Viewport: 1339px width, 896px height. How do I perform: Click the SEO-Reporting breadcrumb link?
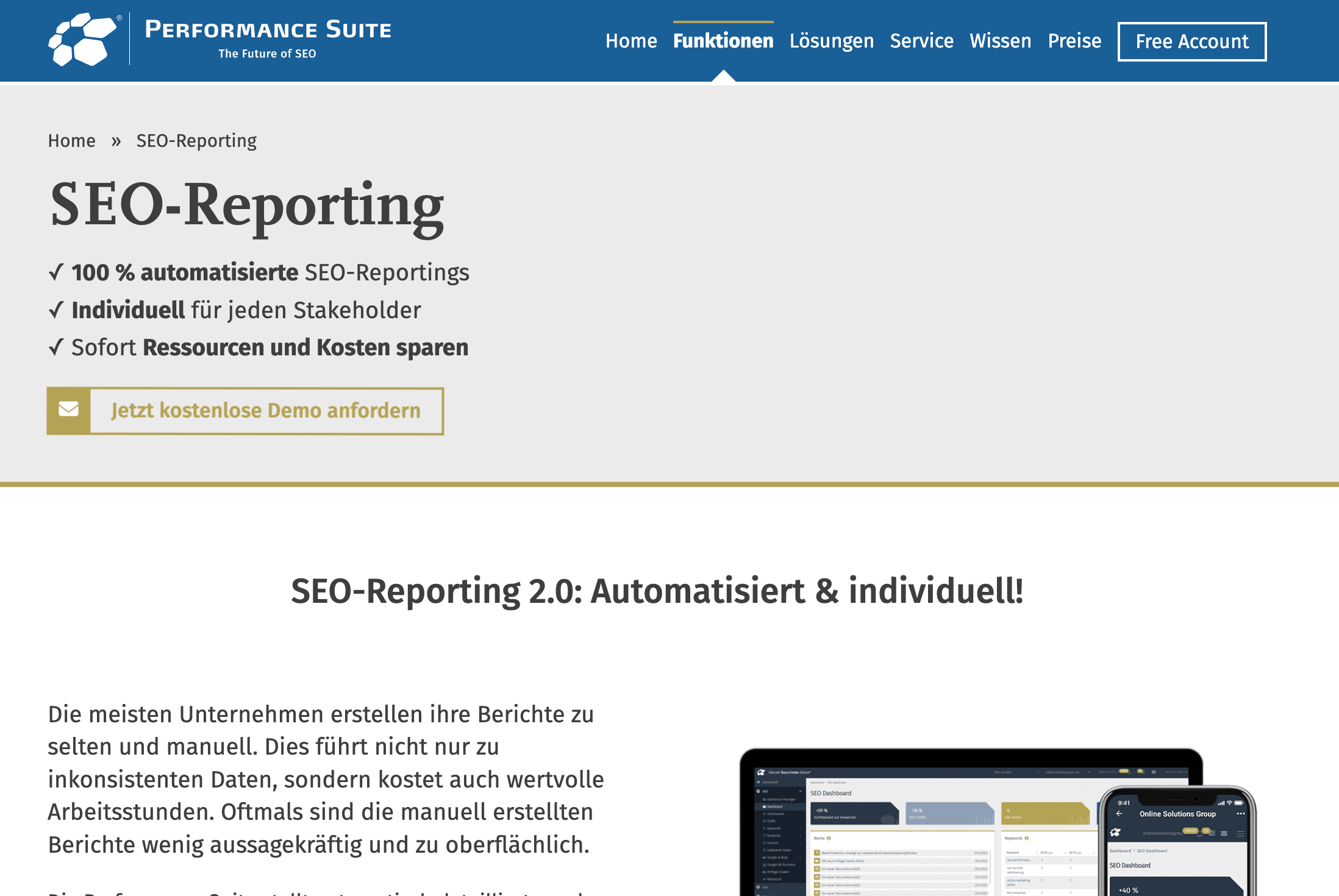pyautogui.click(x=196, y=140)
